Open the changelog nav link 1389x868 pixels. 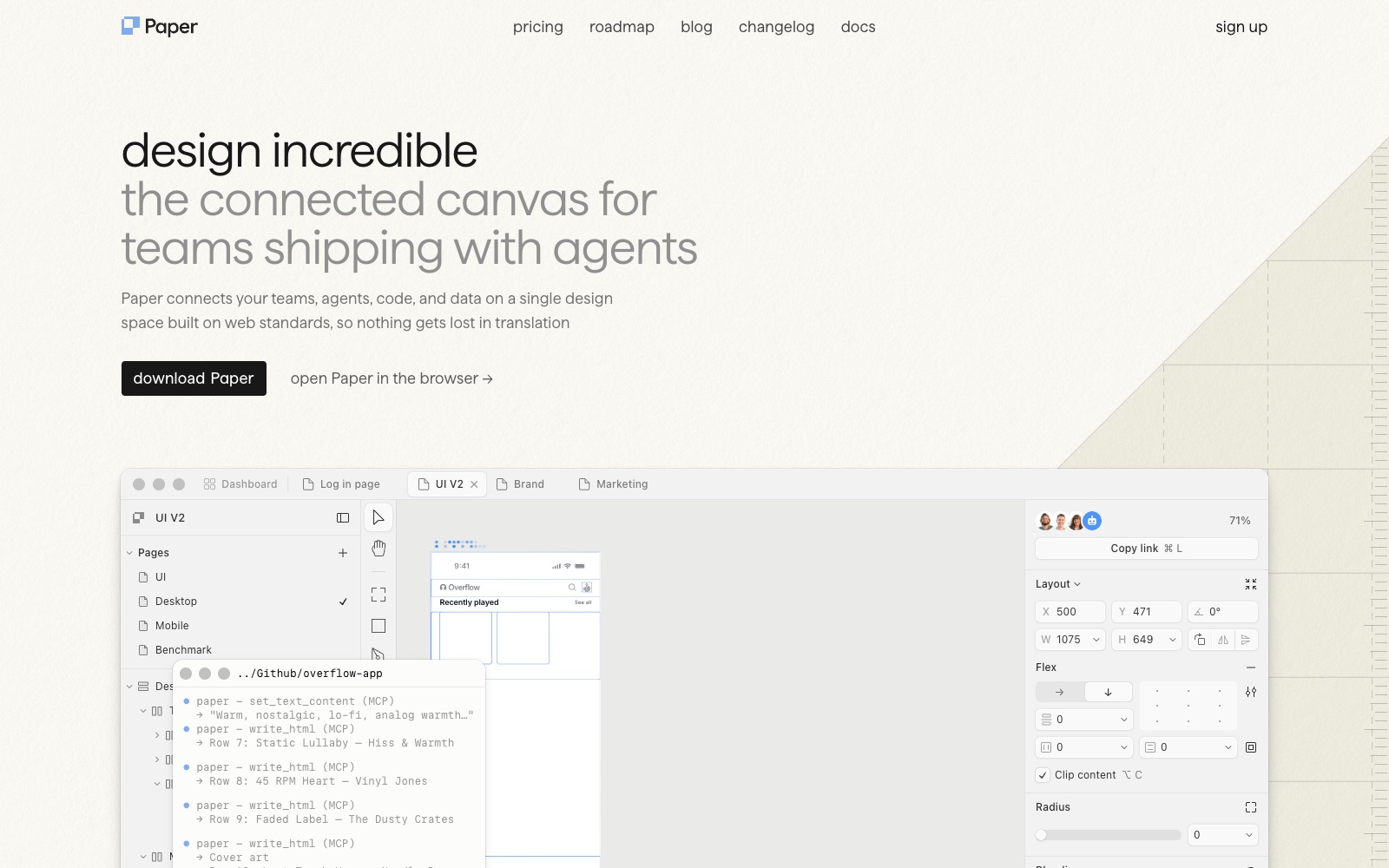tap(776, 27)
